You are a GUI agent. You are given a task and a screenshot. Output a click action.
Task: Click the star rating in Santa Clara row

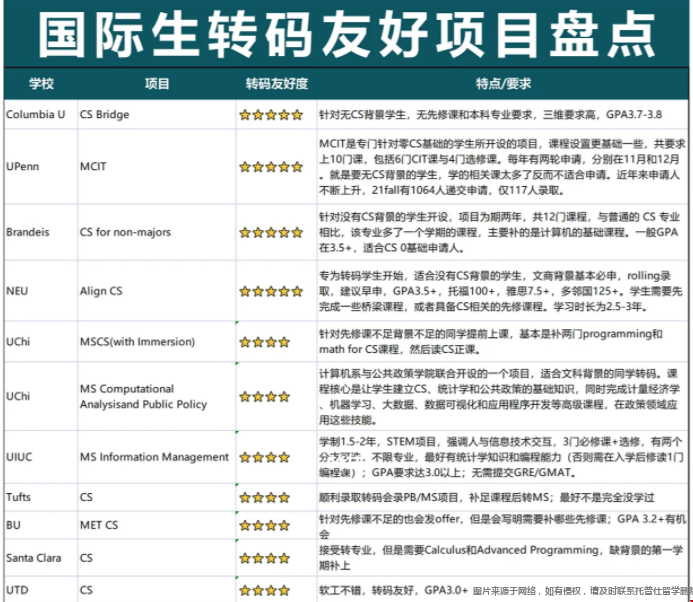(264, 558)
